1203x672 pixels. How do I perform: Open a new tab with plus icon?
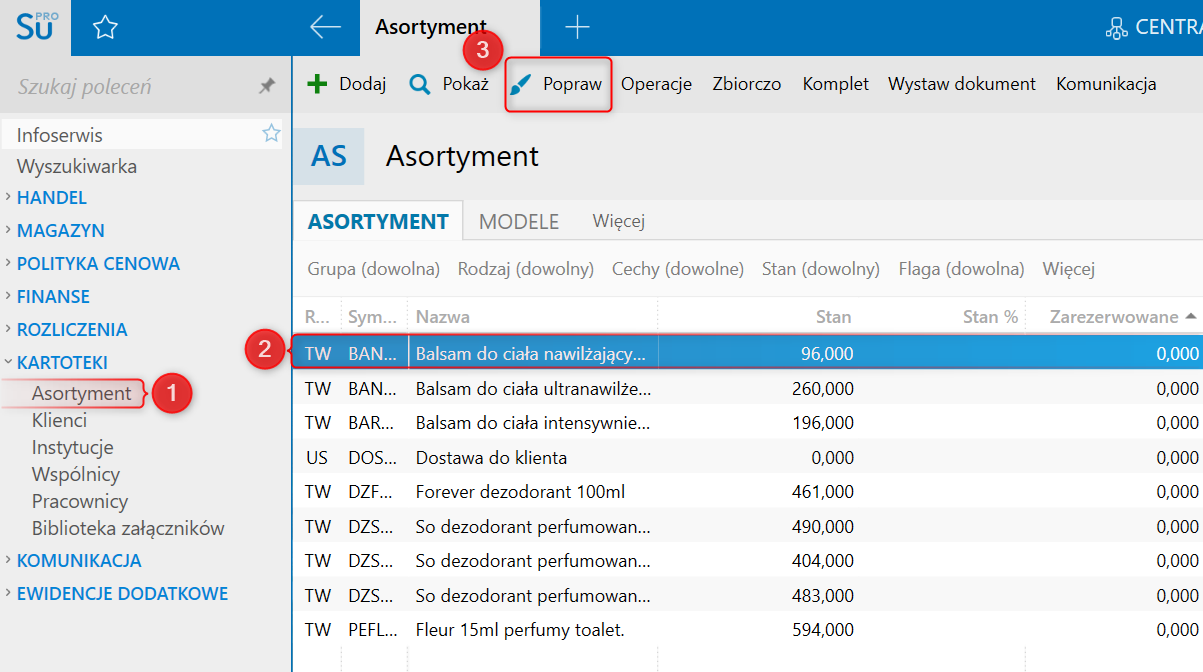(x=577, y=28)
